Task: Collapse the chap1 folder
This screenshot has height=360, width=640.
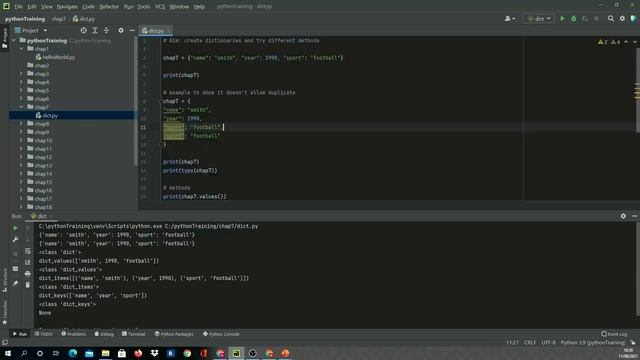Action: click(22, 49)
